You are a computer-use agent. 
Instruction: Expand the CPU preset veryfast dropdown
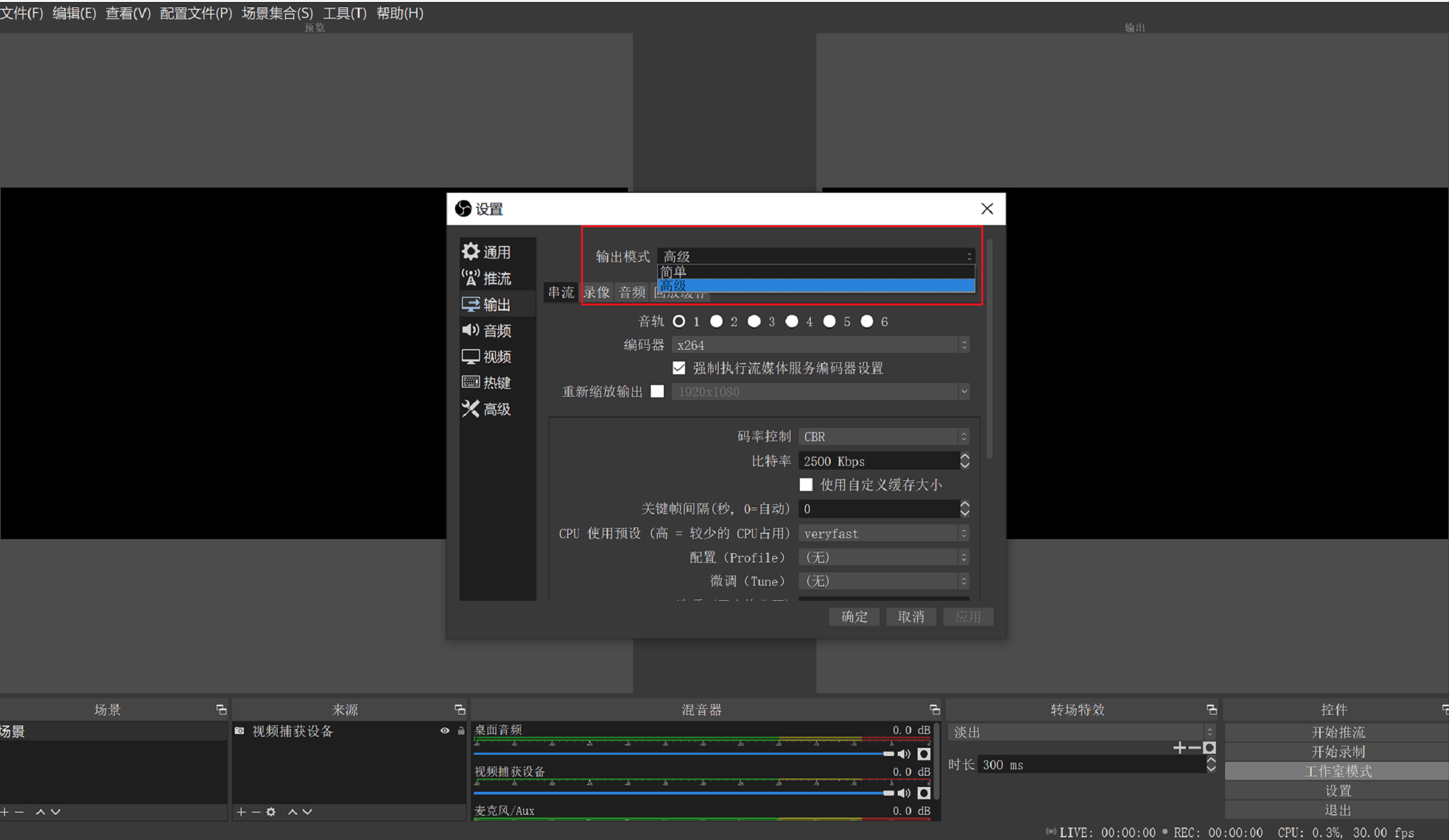click(x=884, y=533)
